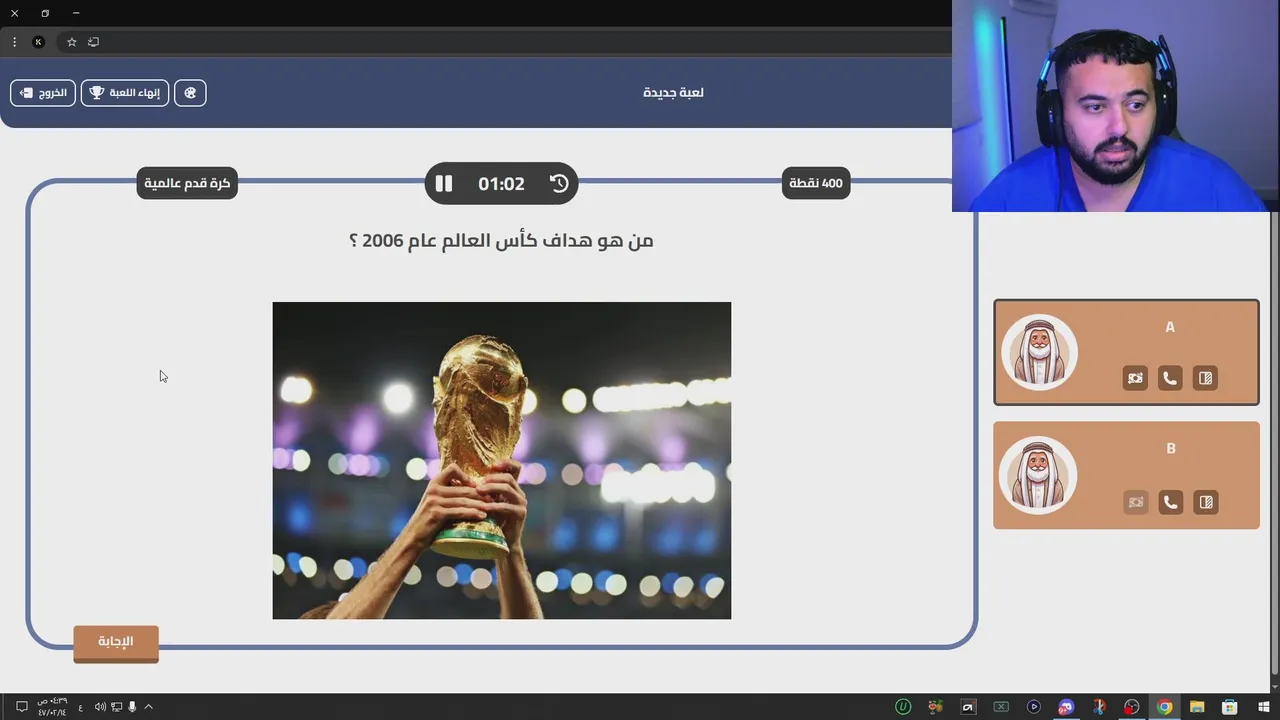This screenshot has width=1280, height=720.
Task: Use Team B's phone-a-friend lifeline
Action: click(x=1170, y=502)
